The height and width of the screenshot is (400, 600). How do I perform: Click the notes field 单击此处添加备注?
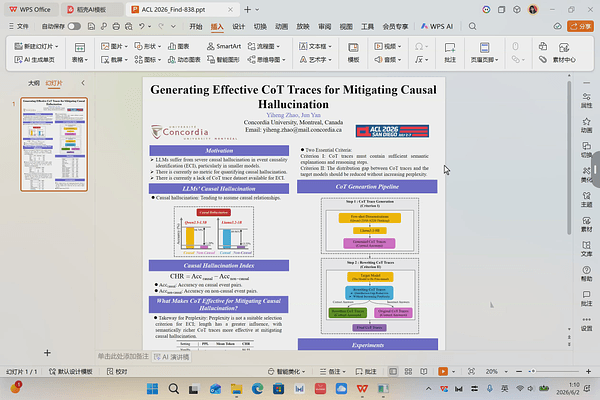coord(123,356)
